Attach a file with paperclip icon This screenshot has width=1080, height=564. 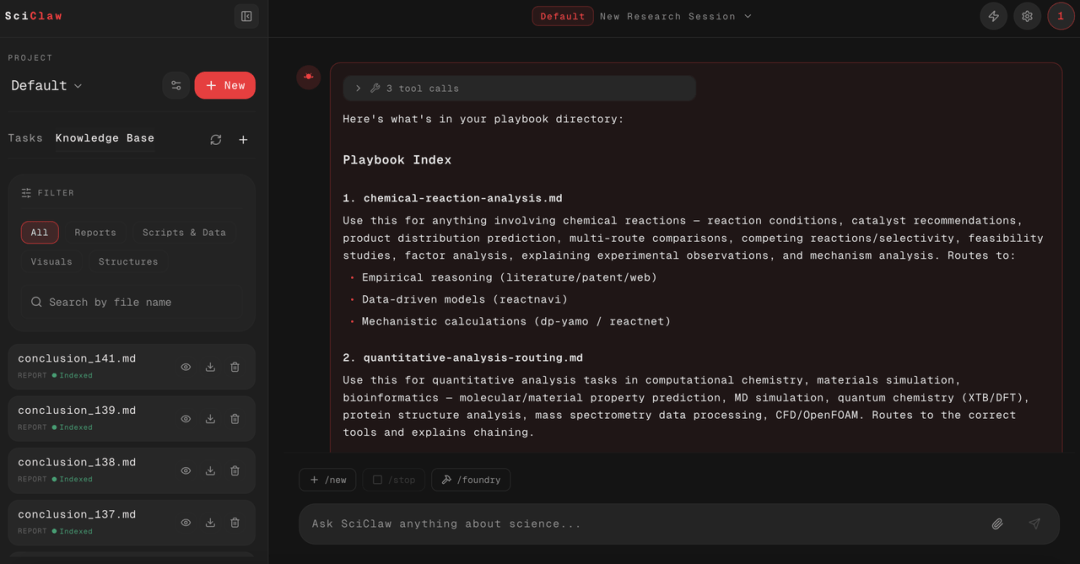[997, 524]
